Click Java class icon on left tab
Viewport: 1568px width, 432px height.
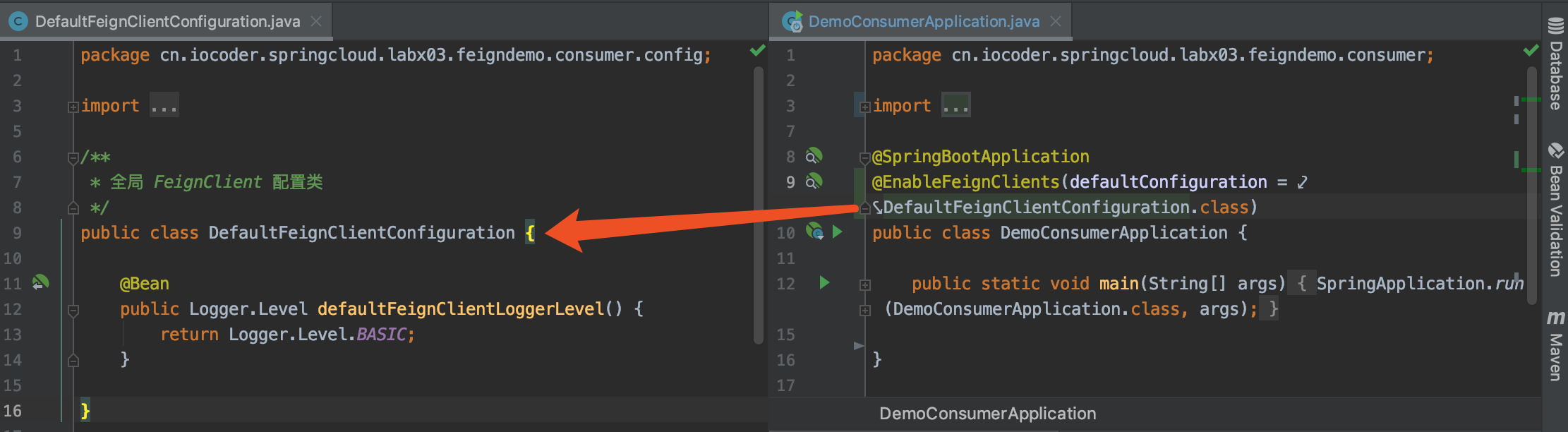pos(18,21)
